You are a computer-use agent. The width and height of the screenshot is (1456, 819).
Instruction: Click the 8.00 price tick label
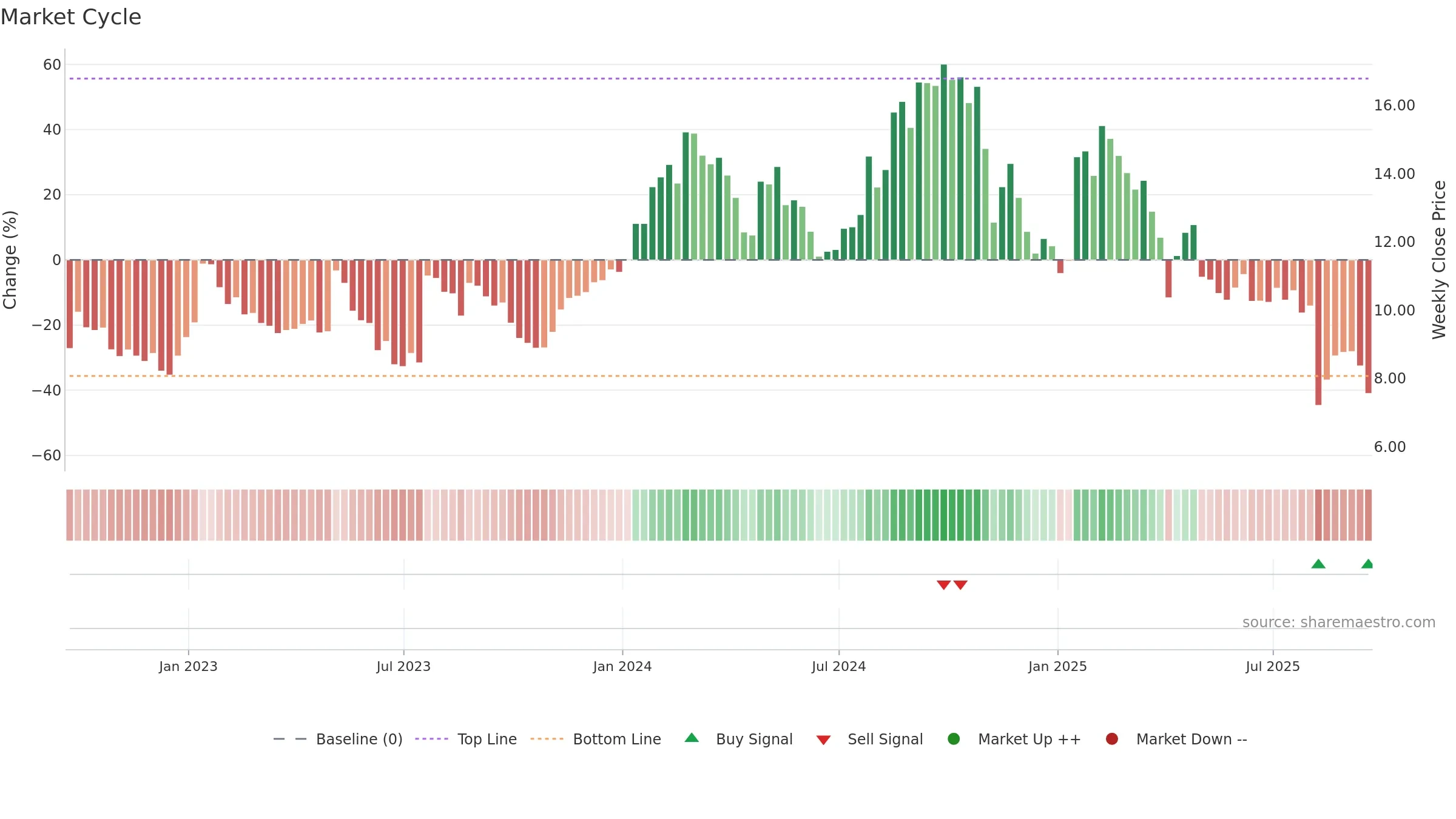click(1390, 379)
